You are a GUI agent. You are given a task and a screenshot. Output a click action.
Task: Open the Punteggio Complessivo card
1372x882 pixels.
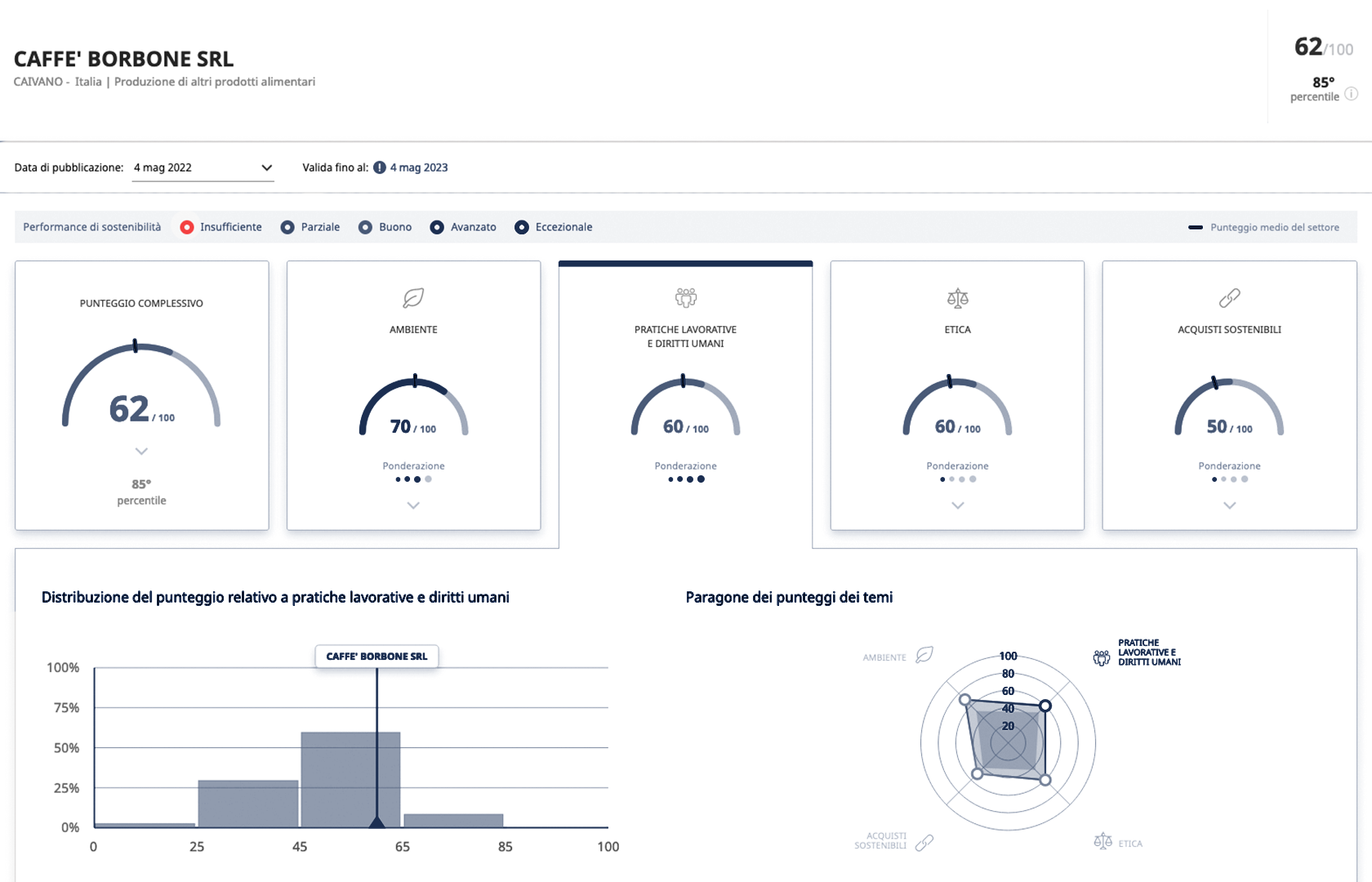tap(141, 395)
